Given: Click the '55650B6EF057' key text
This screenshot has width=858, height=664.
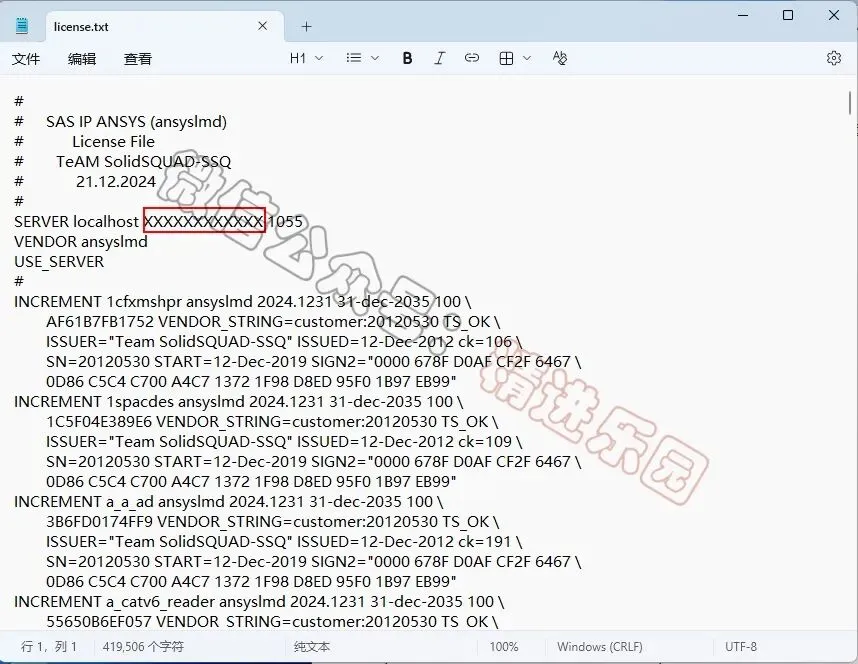Looking at the screenshot, I should tap(99, 621).
